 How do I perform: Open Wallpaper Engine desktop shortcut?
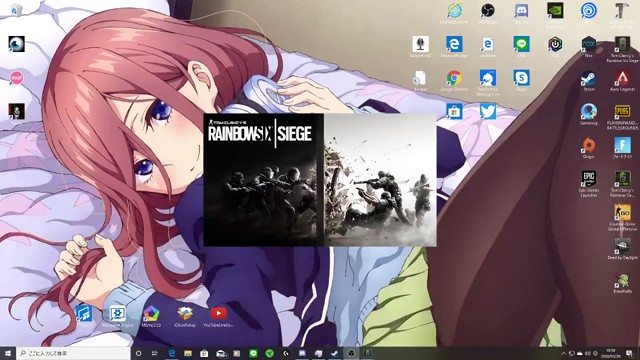118,313
